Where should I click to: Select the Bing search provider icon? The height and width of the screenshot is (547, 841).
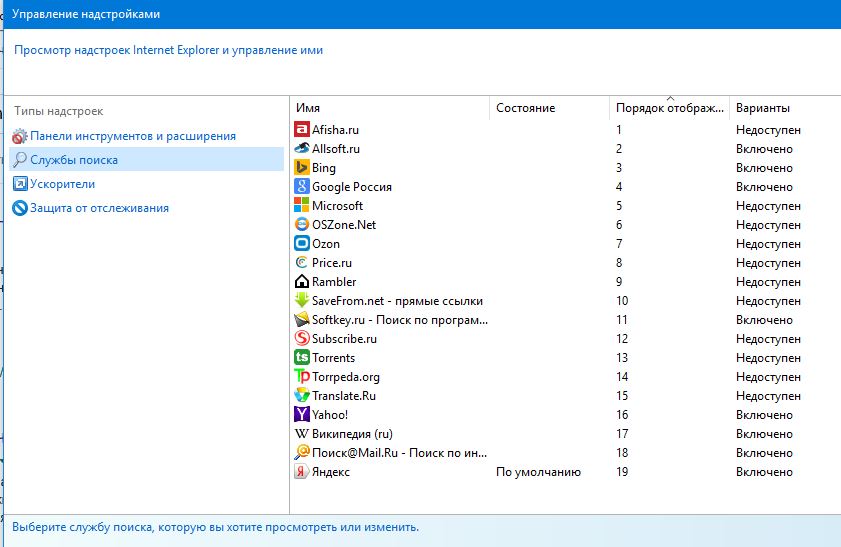(302, 168)
